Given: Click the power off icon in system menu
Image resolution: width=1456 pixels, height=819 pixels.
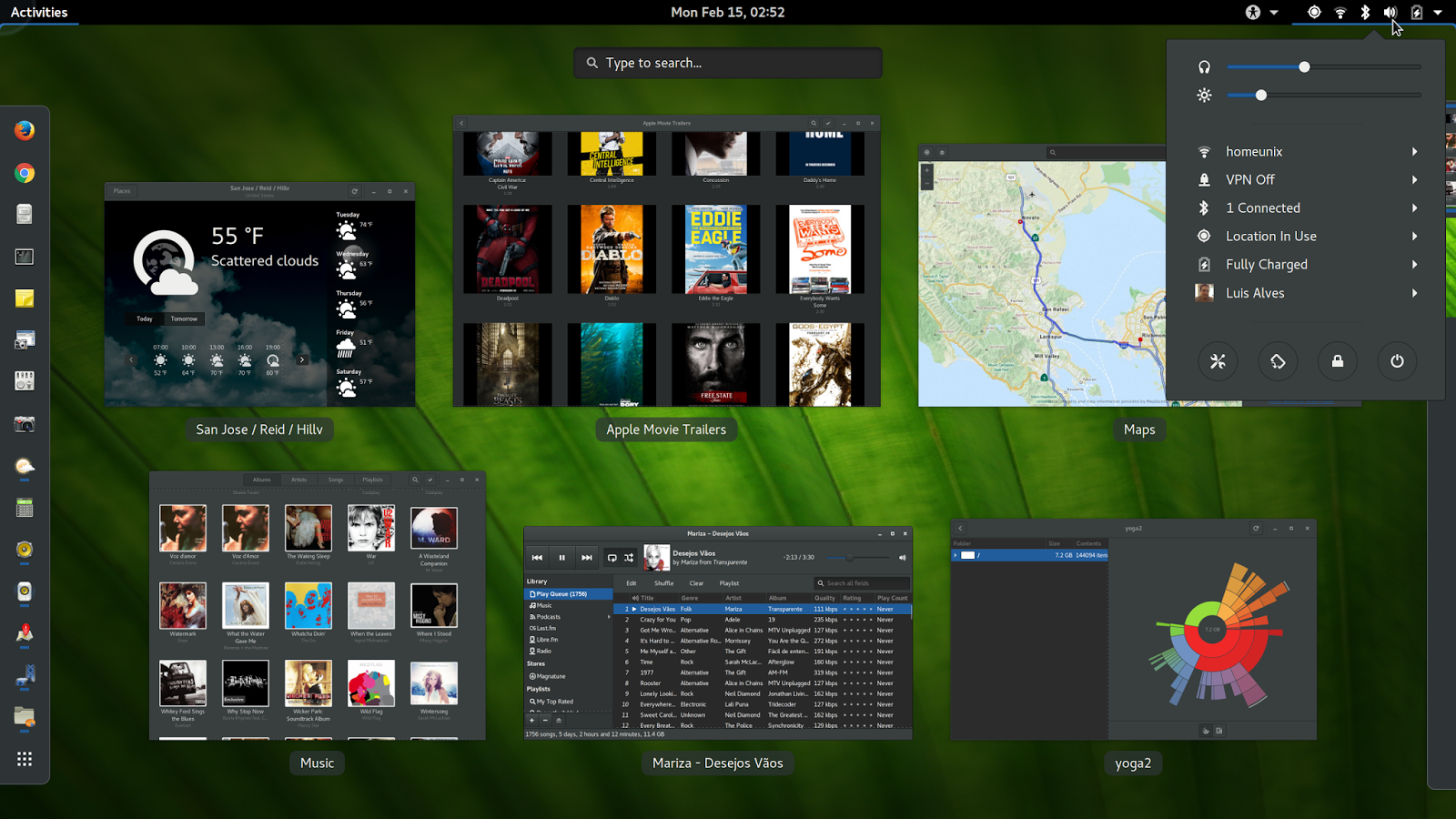Looking at the screenshot, I should (x=1396, y=361).
